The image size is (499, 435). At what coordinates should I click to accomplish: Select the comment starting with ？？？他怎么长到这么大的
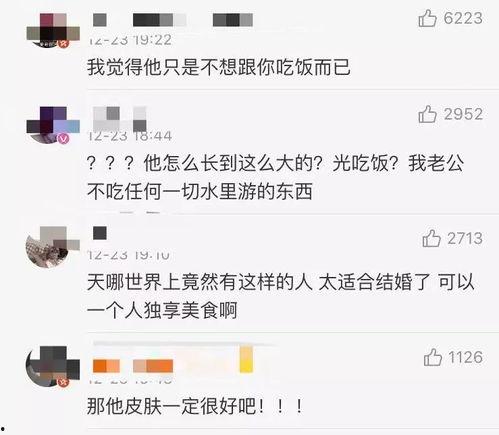275,177
